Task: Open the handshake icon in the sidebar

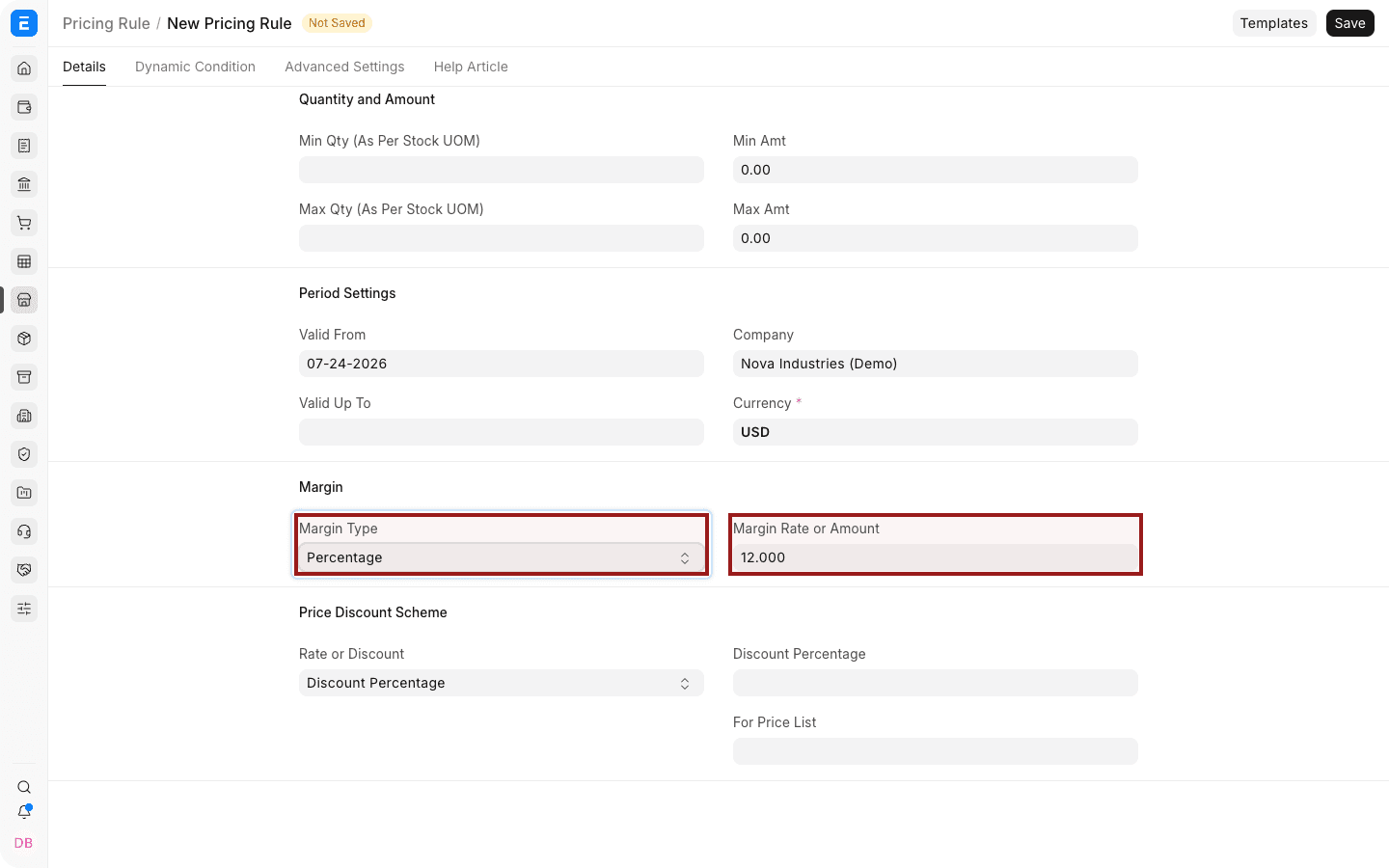Action: pos(24,570)
